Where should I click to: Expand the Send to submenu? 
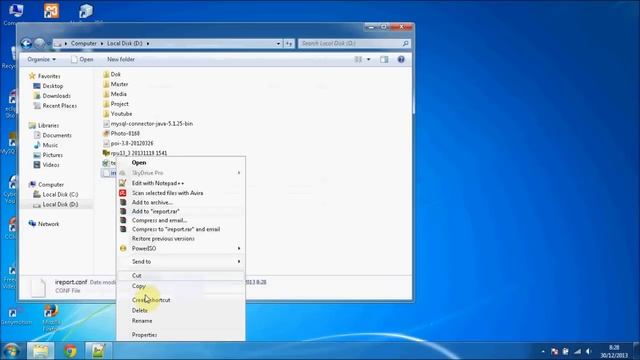tap(239, 262)
